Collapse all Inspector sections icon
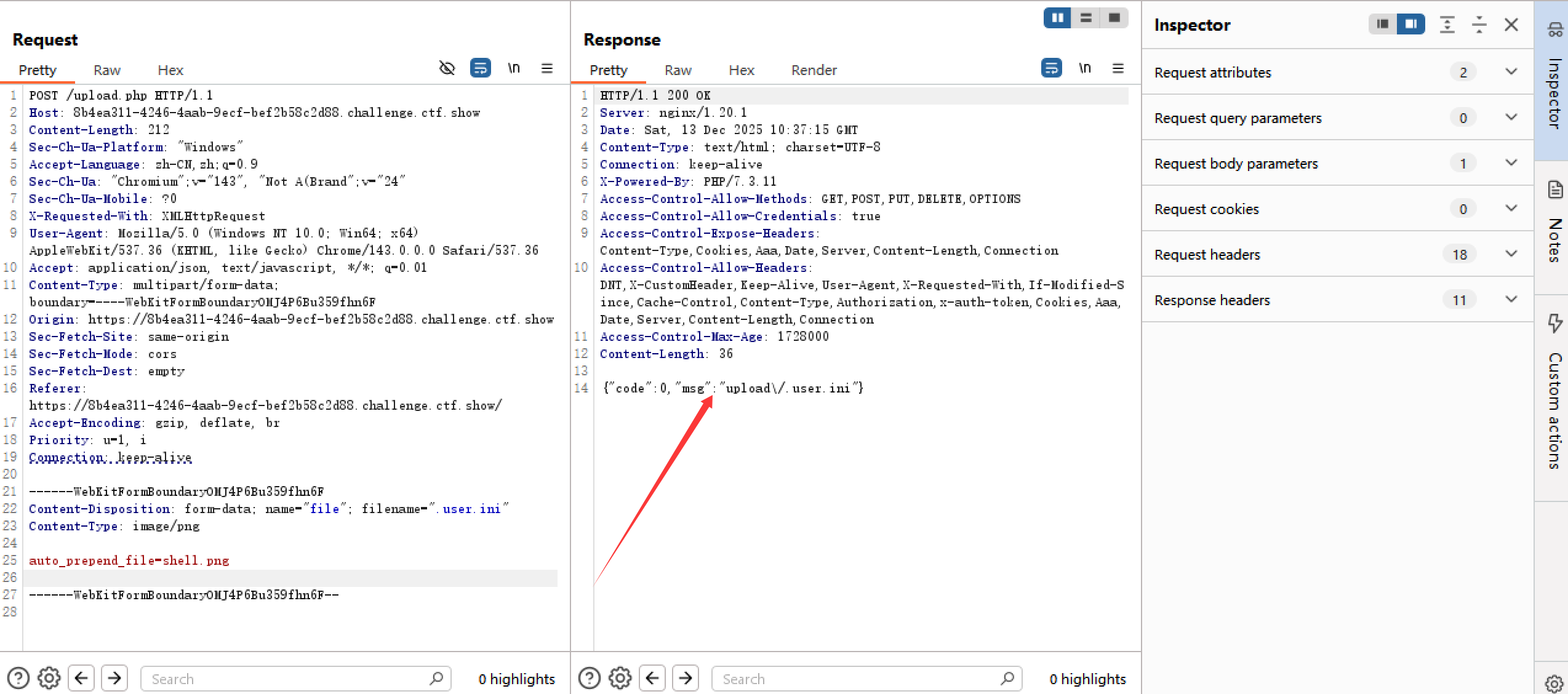Screen dimensions: 1568x694 click(1479, 25)
